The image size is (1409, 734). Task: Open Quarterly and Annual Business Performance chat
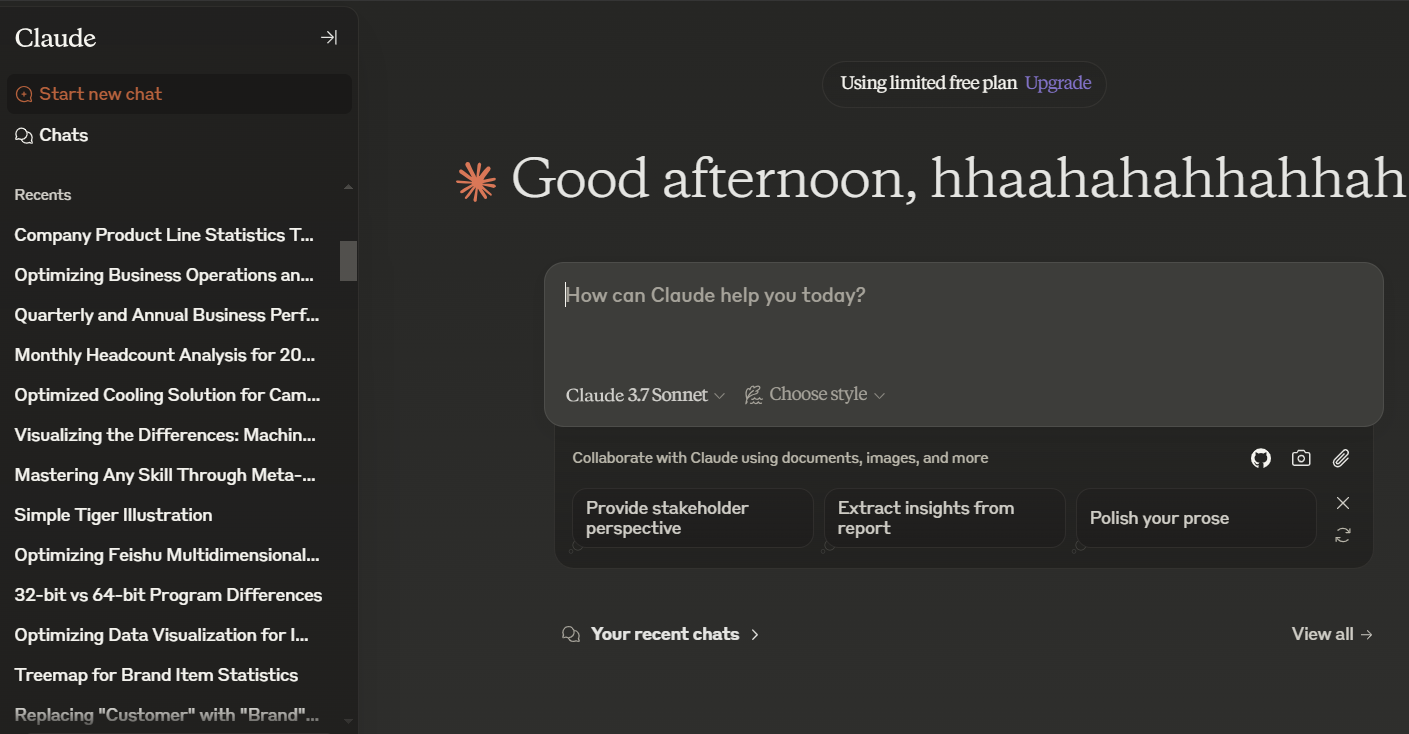pos(167,315)
